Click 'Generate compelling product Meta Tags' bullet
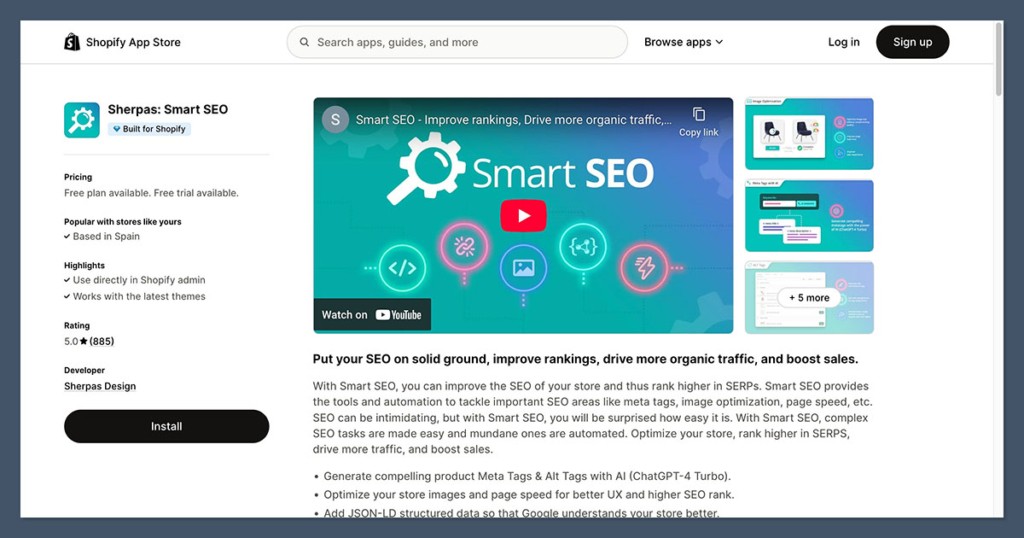Viewport: 1024px width, 538px height. coord(527,476)
